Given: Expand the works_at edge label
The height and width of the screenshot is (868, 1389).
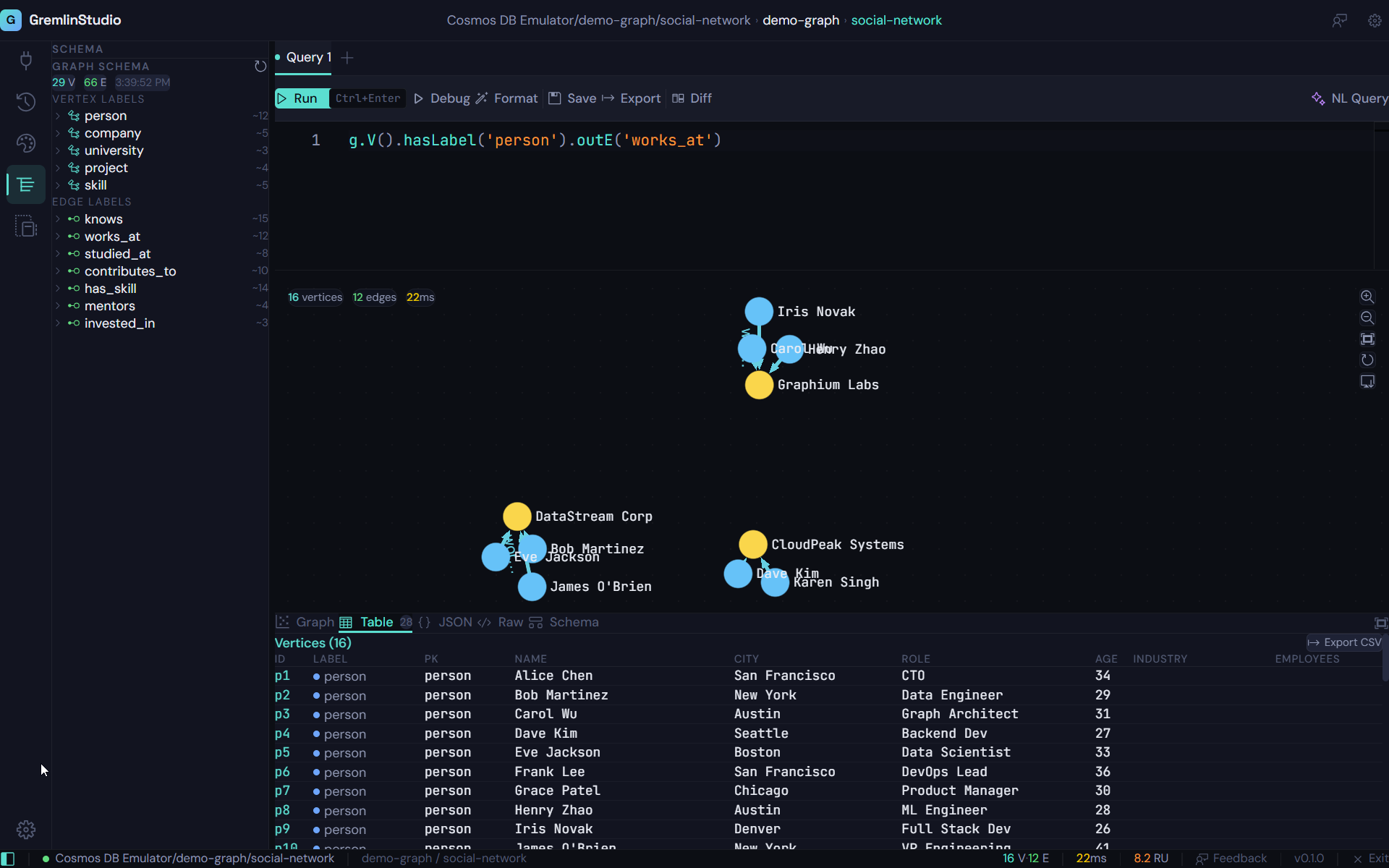Looking at the screenshot, I should click(58, 237).
